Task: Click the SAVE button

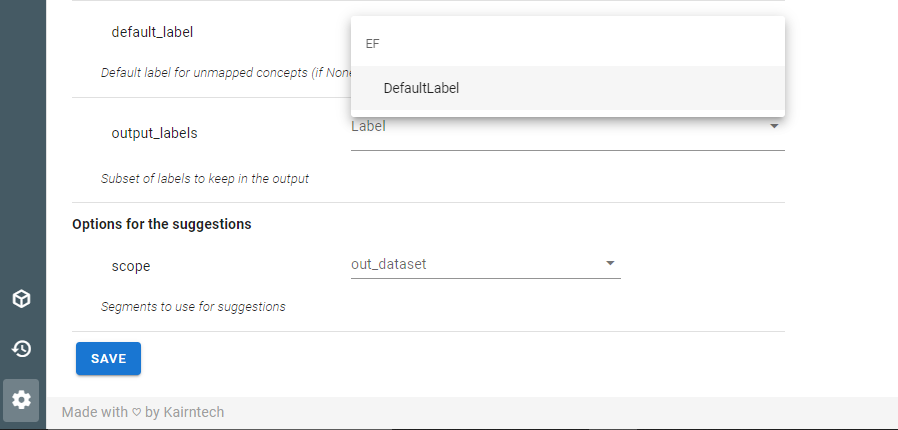Action: [108, 358]
